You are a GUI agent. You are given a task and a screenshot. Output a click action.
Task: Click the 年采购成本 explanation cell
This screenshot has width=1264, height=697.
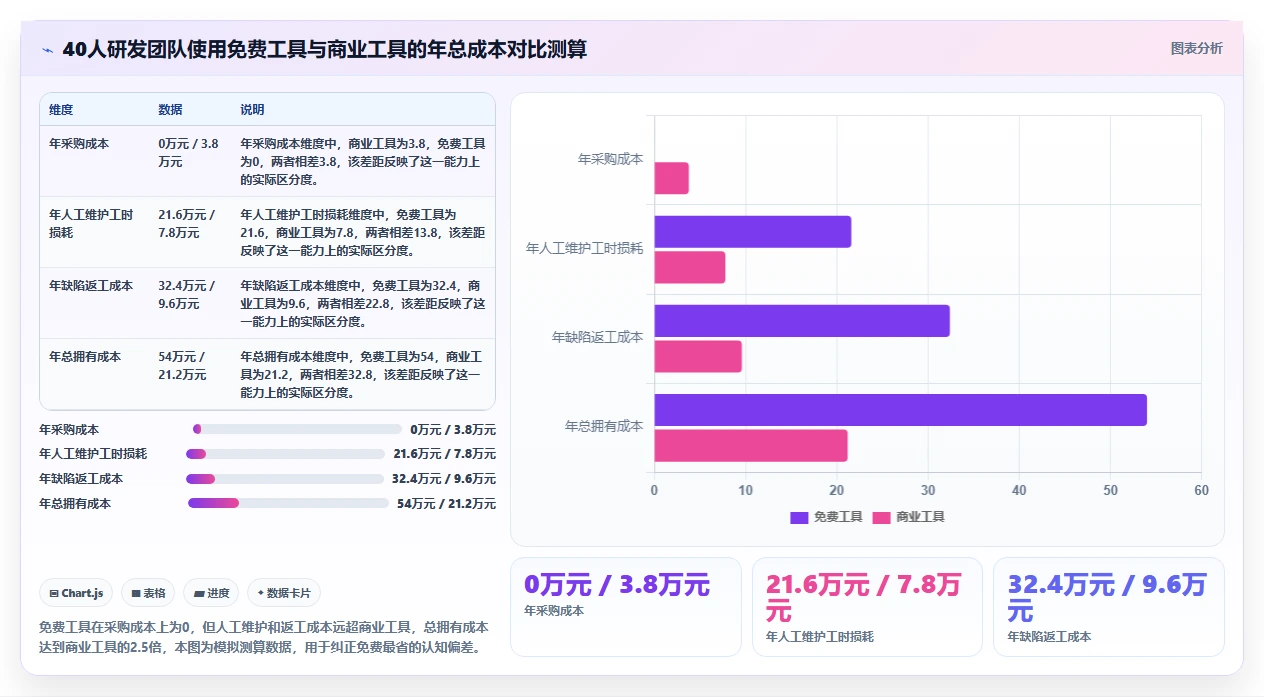click(x=363, y=162)
